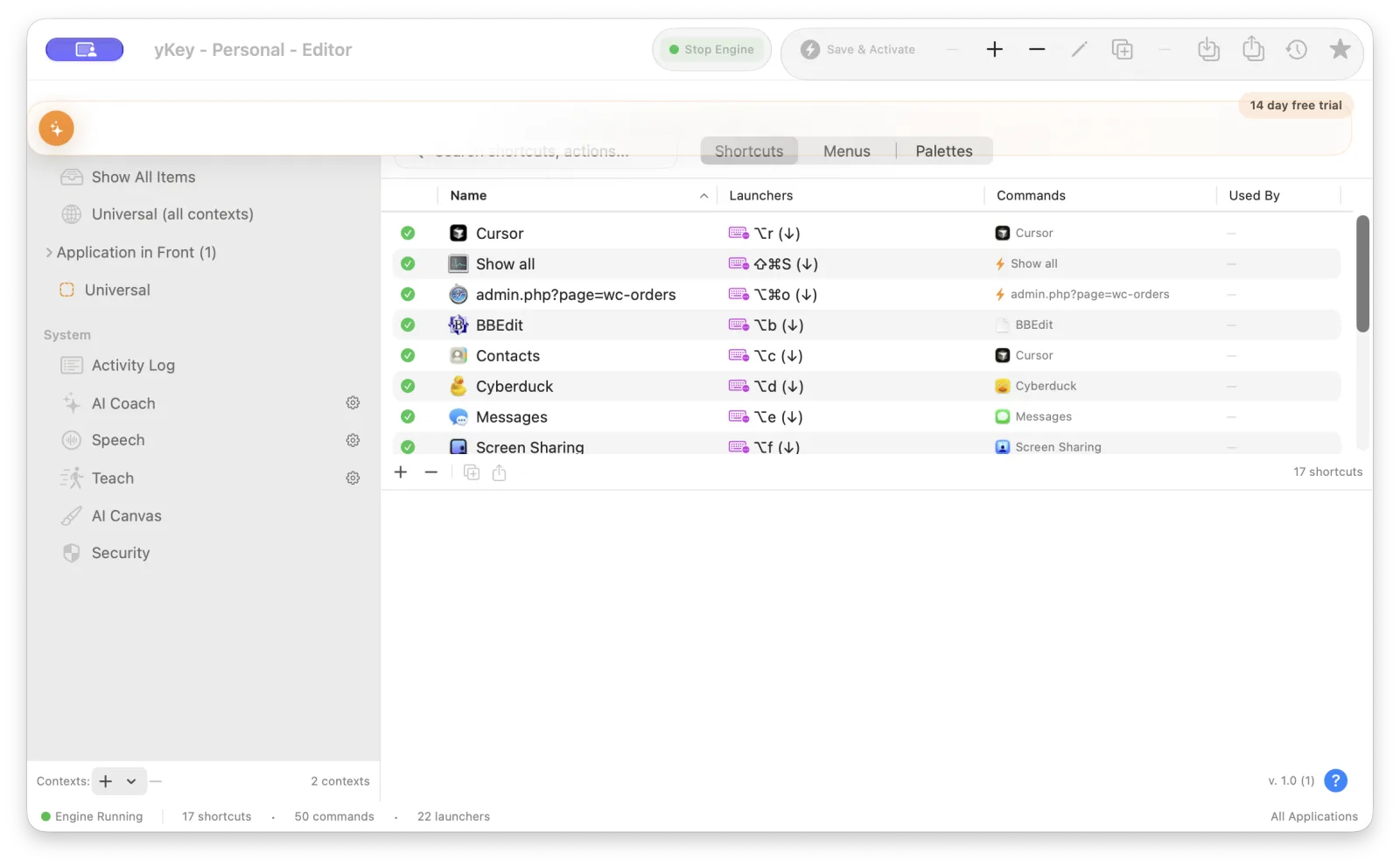Open the Contexts add dropdown chevron
This screenshot has height=867, width=1400.
point(131,781)
